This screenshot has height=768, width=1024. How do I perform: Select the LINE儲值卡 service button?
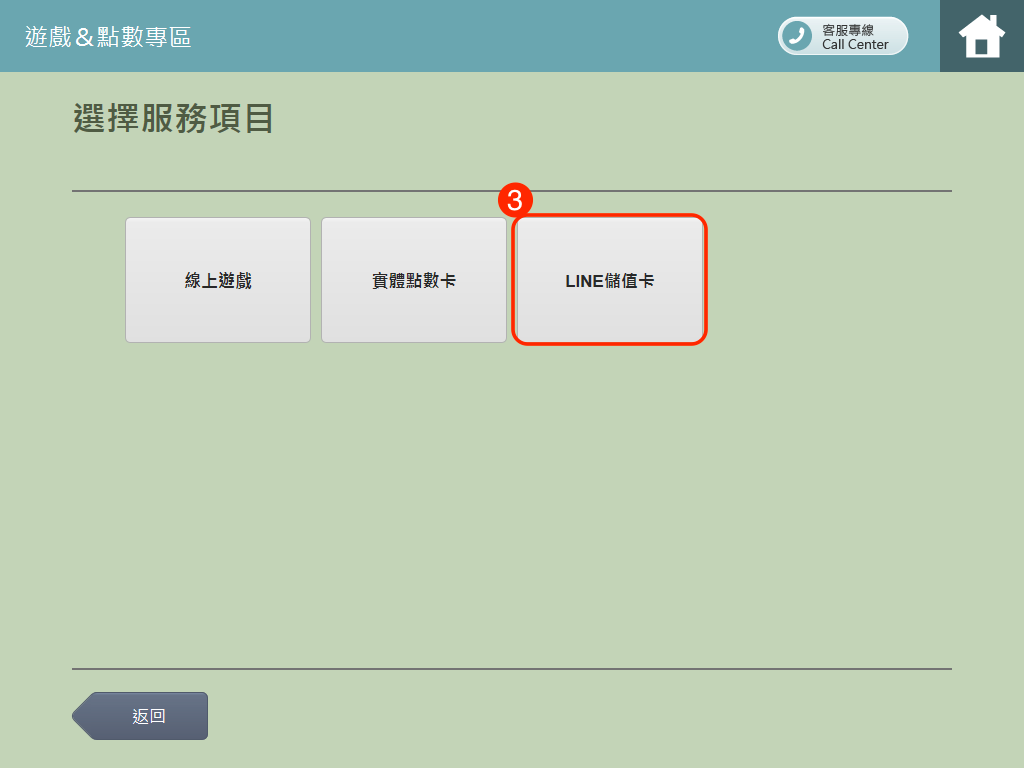[609, 280]
